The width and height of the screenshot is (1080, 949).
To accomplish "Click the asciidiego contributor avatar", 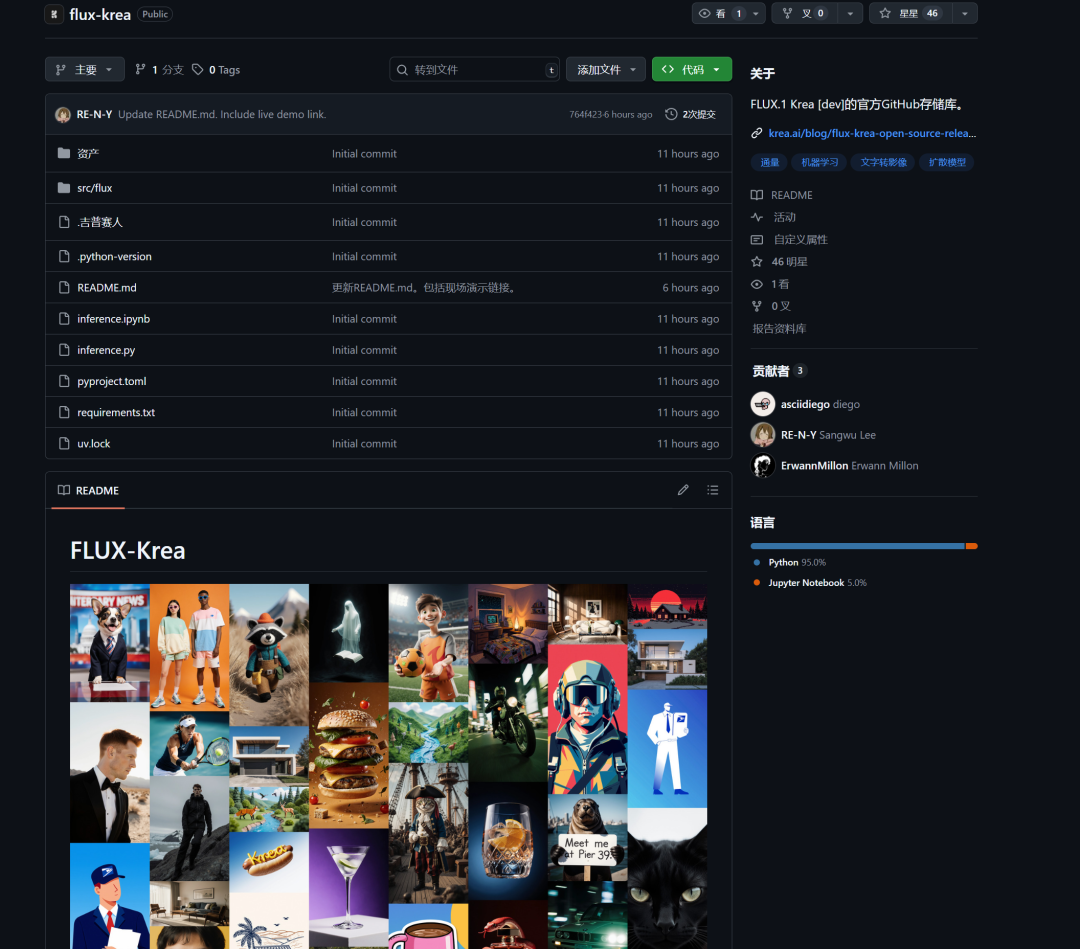I will (x=762, y=404).
